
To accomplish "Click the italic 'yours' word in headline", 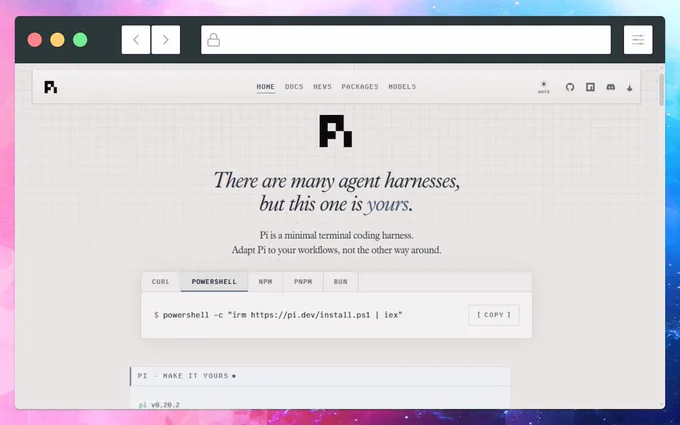I will [x=387, y=204].
